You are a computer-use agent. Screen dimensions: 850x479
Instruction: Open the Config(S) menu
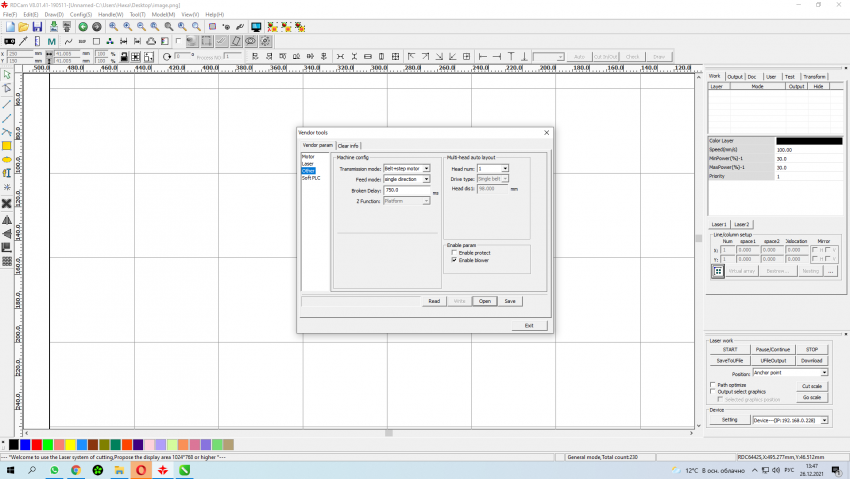(81, 15)
